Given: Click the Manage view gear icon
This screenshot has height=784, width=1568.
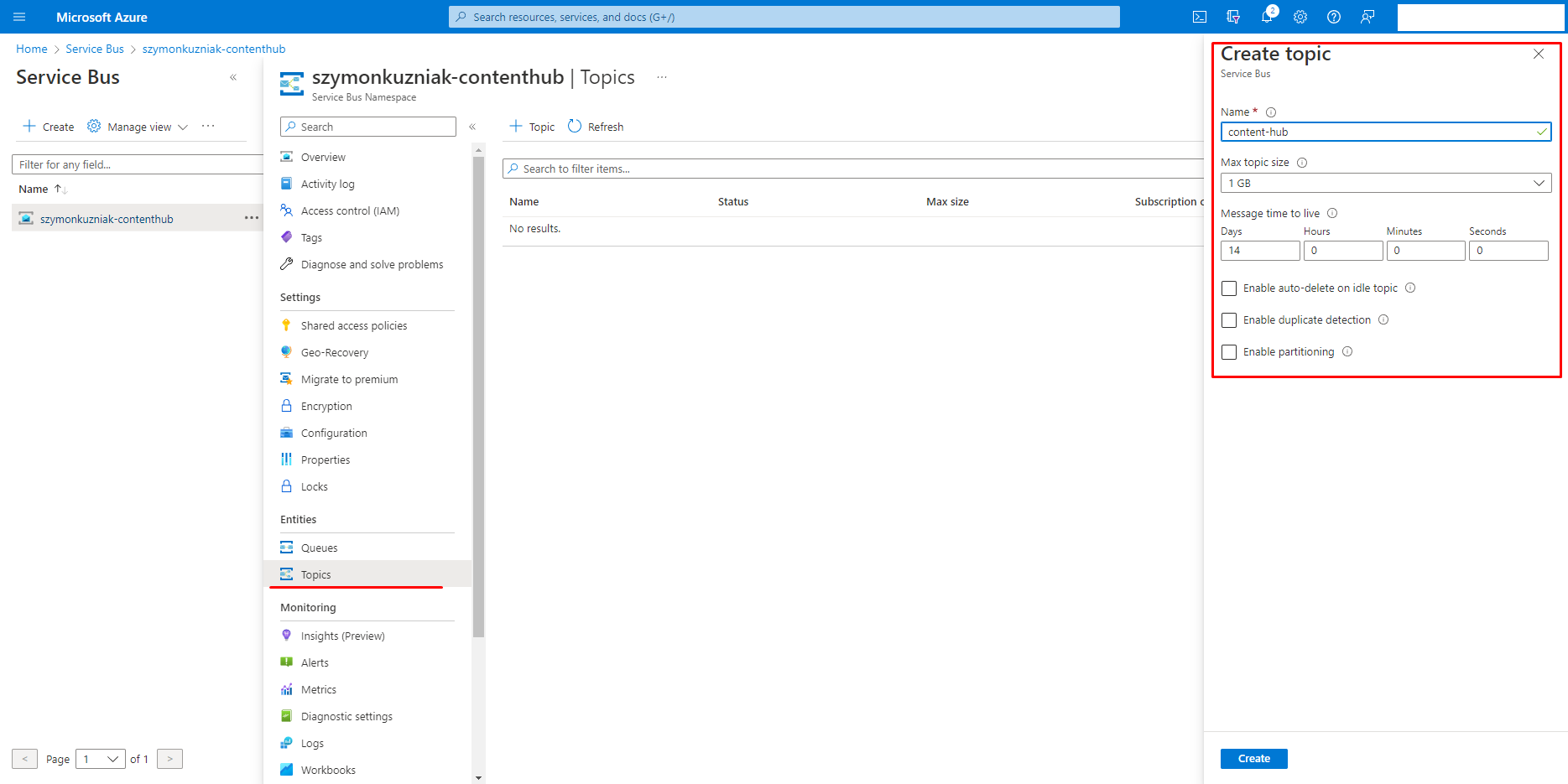Looking at the screenshot, I should tap(94, 126).
